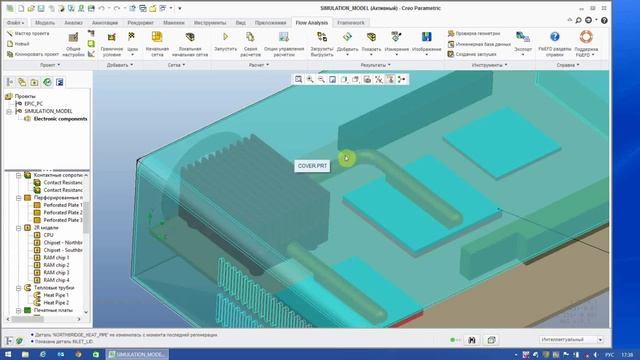Expand the Сетка group dropdown

coord(176,65)
